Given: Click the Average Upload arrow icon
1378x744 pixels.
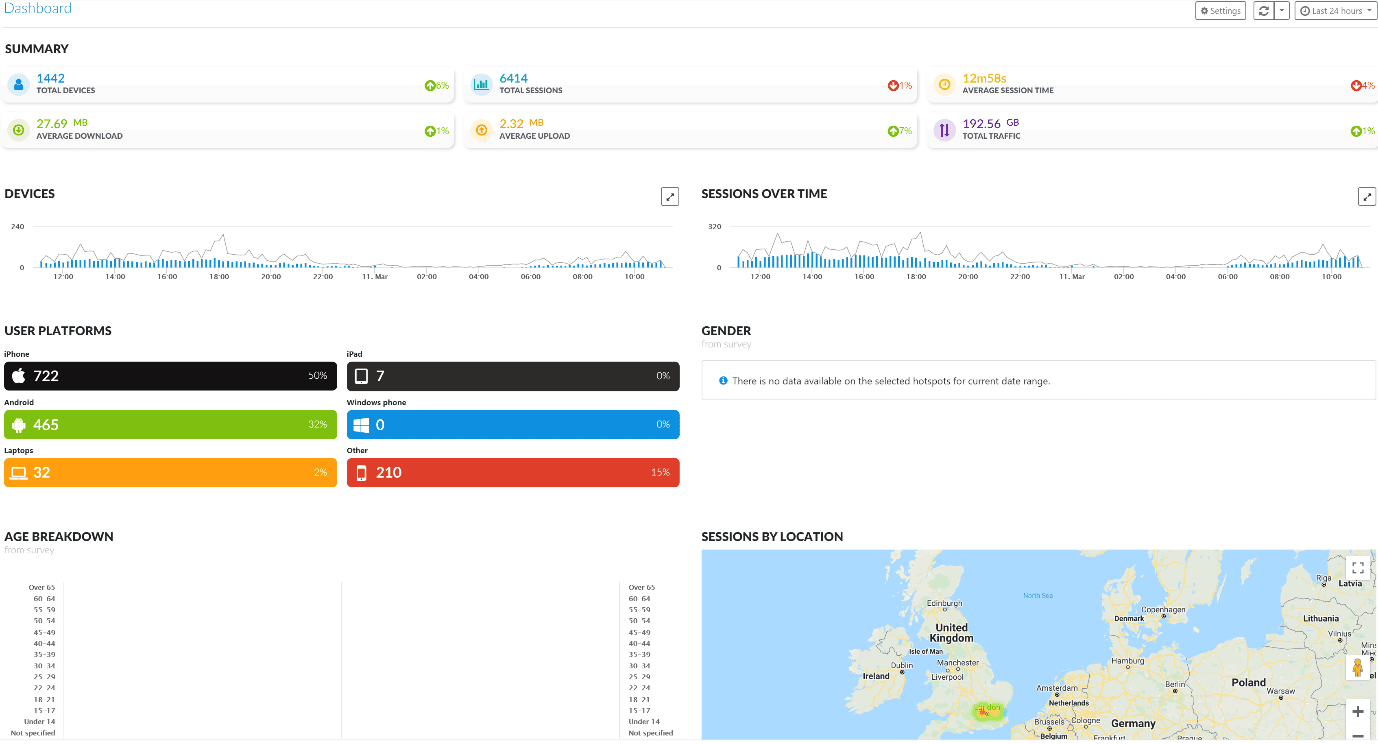Looking at the screenshot, I should pos(482,130).
